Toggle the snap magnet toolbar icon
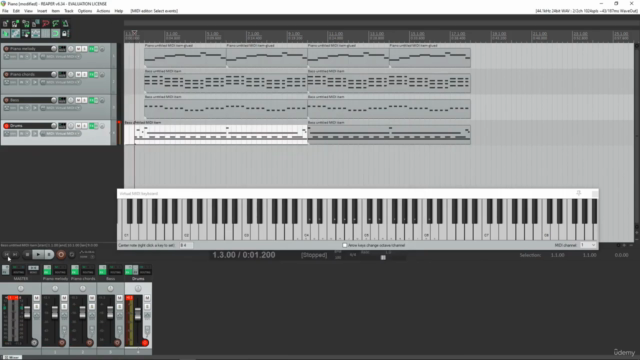The image size is (640, 360). tap(56, 33)
